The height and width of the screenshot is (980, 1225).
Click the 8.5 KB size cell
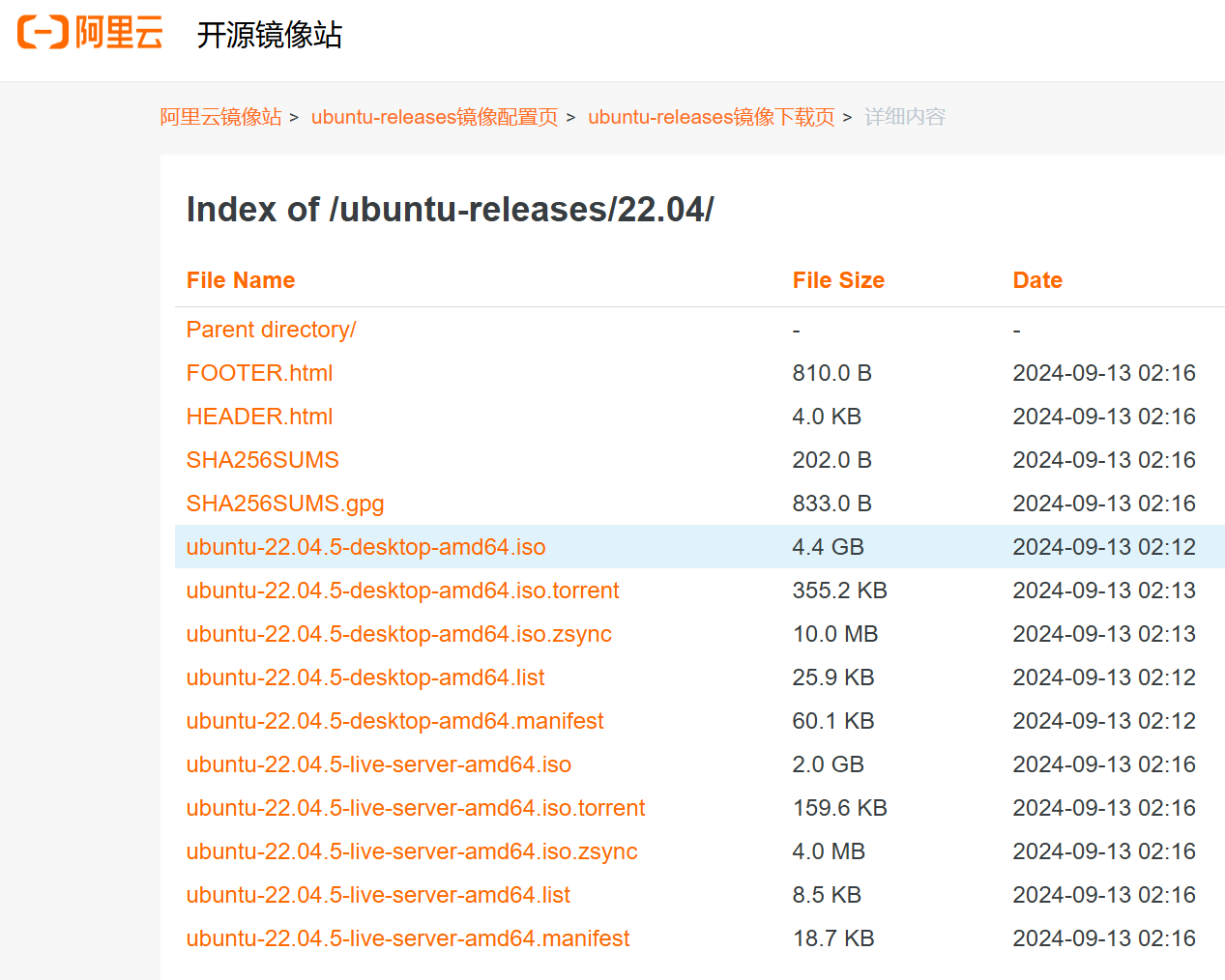point(827,895)
